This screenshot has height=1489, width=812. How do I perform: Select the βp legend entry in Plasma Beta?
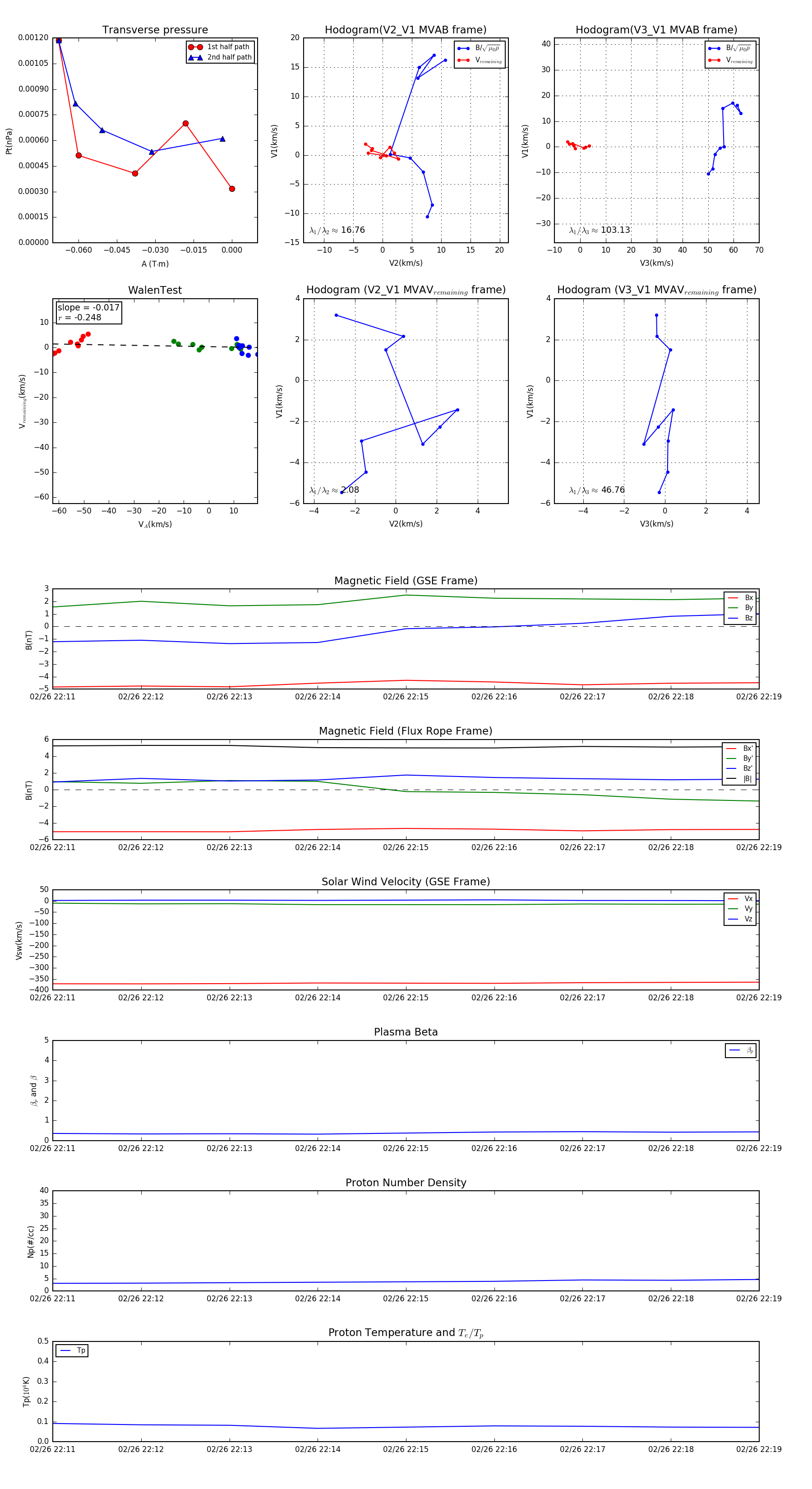(x=741, y=1050)
